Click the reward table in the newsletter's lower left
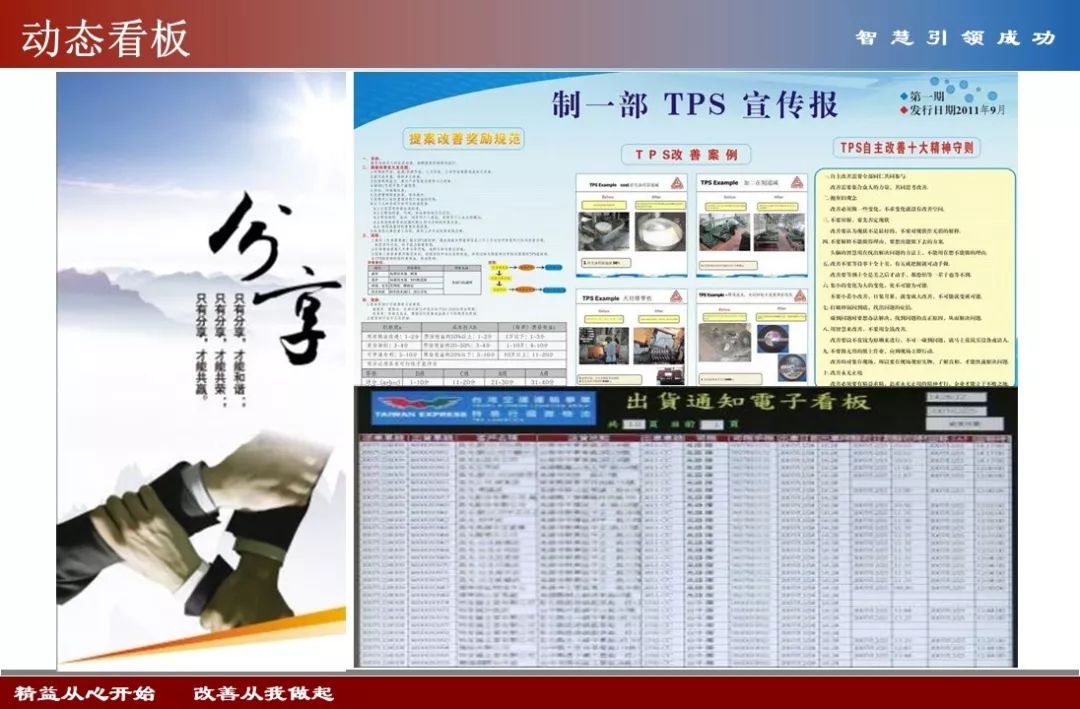1080x709 pixels. tap(462, 352)
